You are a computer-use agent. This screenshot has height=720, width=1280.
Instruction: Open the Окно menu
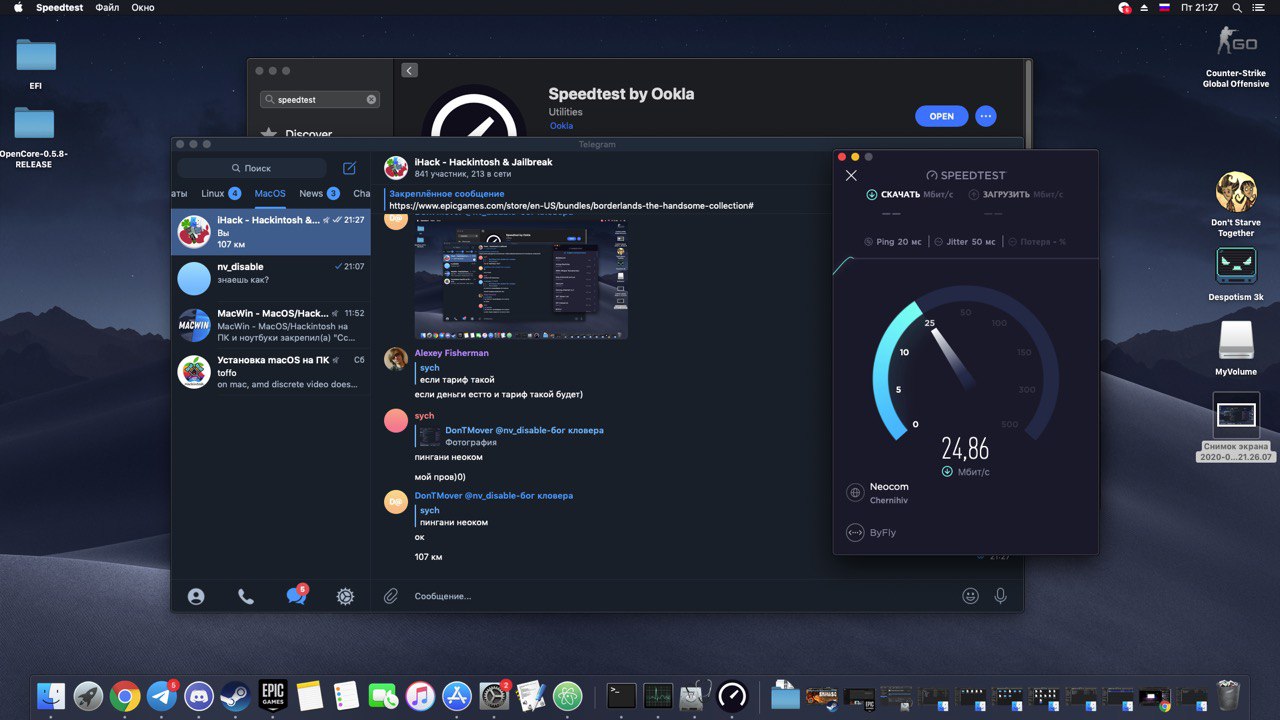143,8
